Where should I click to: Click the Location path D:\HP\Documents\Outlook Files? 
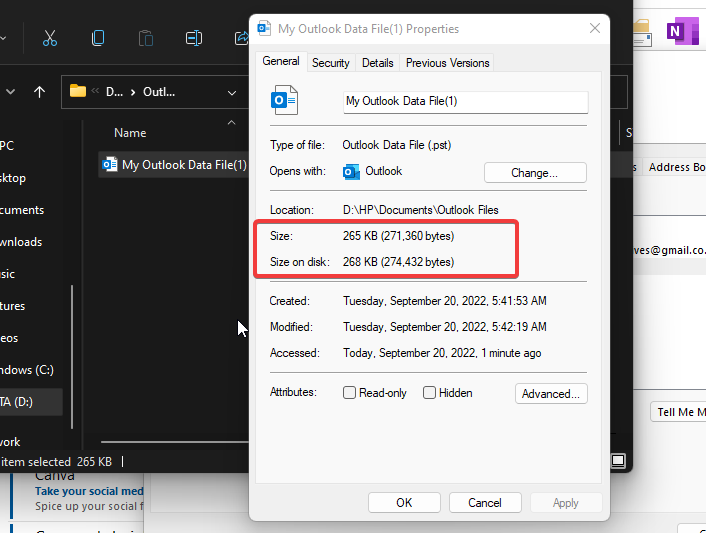click(x=421, y=210)
